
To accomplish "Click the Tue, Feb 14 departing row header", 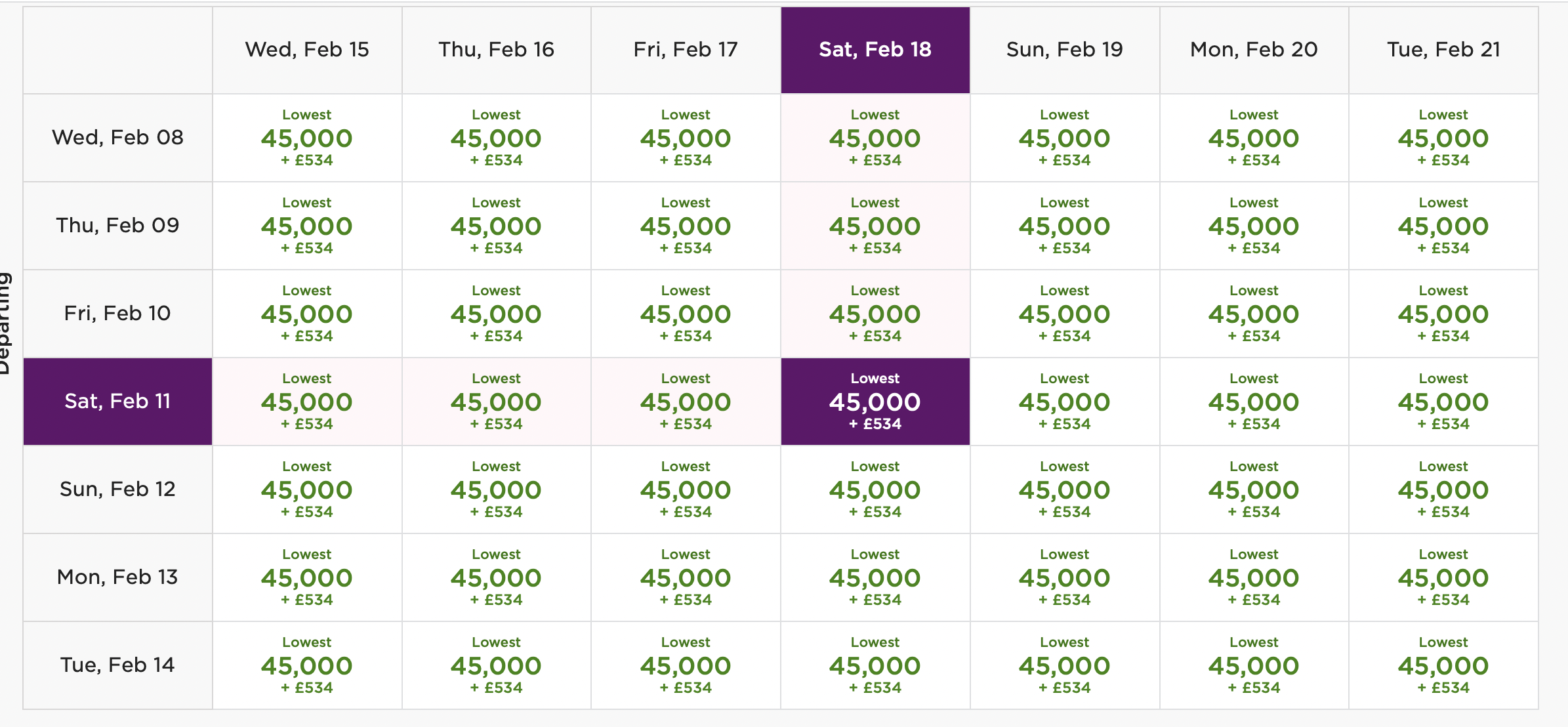I will click(x=117, y=665).
